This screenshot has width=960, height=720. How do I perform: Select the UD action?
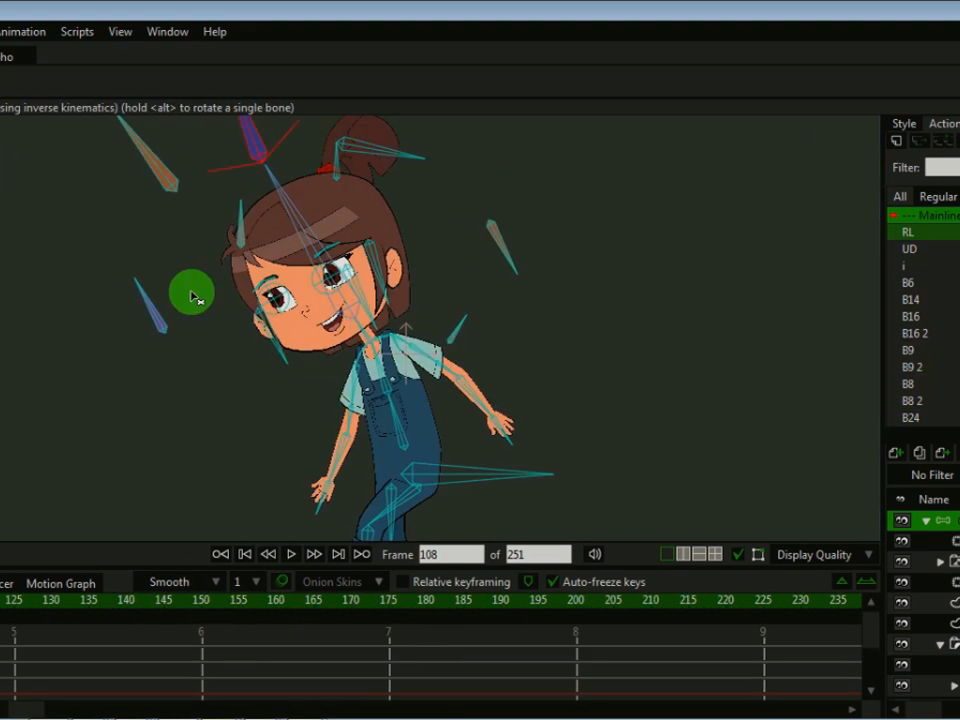923,249
